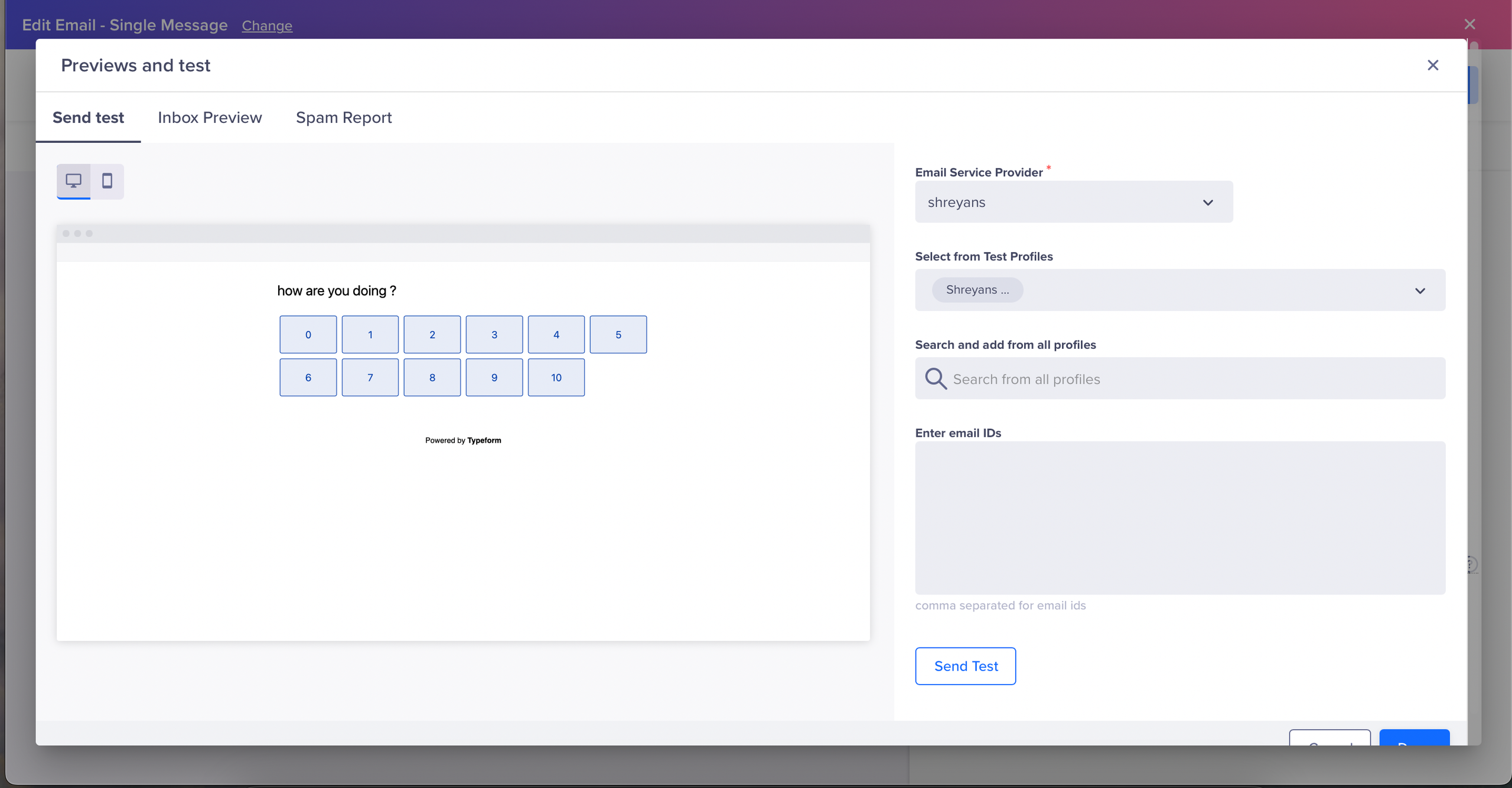Switch to mobile preview icon
The image size is (1512, 788).
click(x=107, y=181)
